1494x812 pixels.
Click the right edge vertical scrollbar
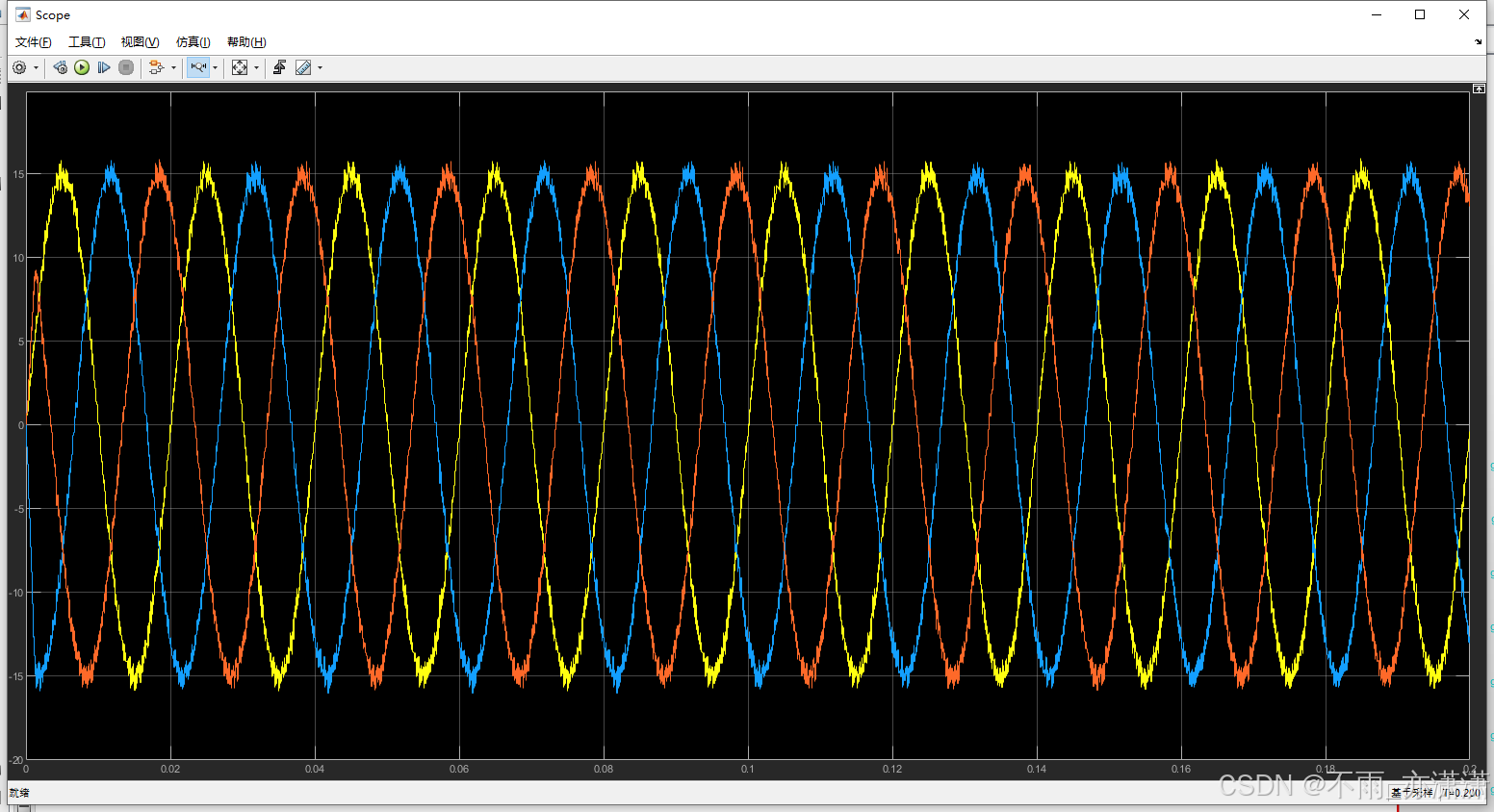[x=1488, y=433]
